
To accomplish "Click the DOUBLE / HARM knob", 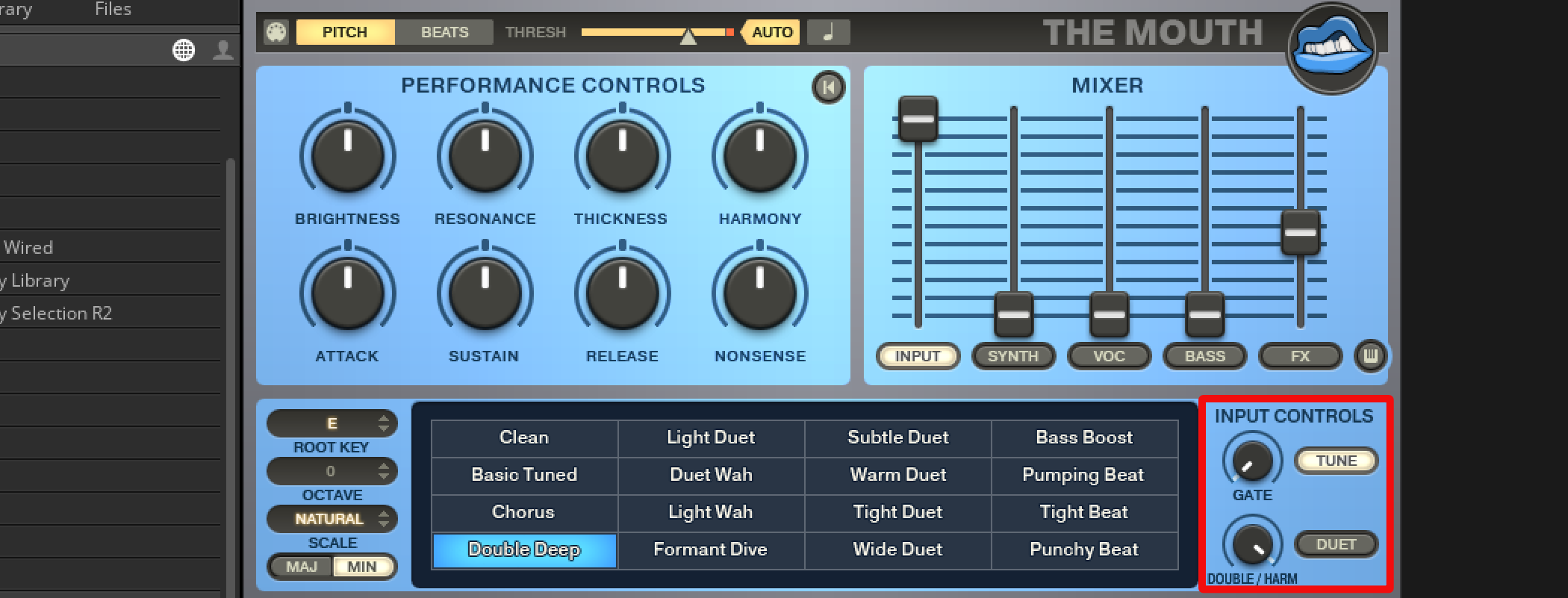I will pos(1252,544).
